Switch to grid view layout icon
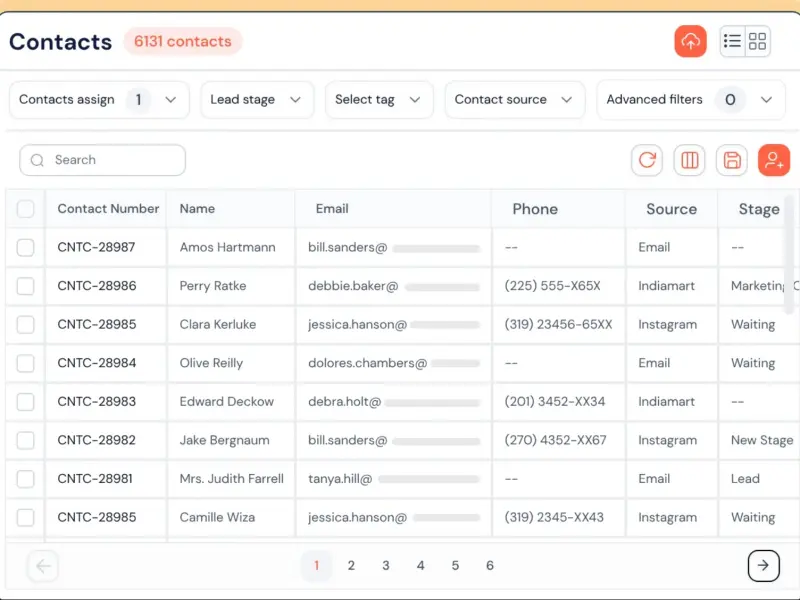800x600 pixels. 757,41
